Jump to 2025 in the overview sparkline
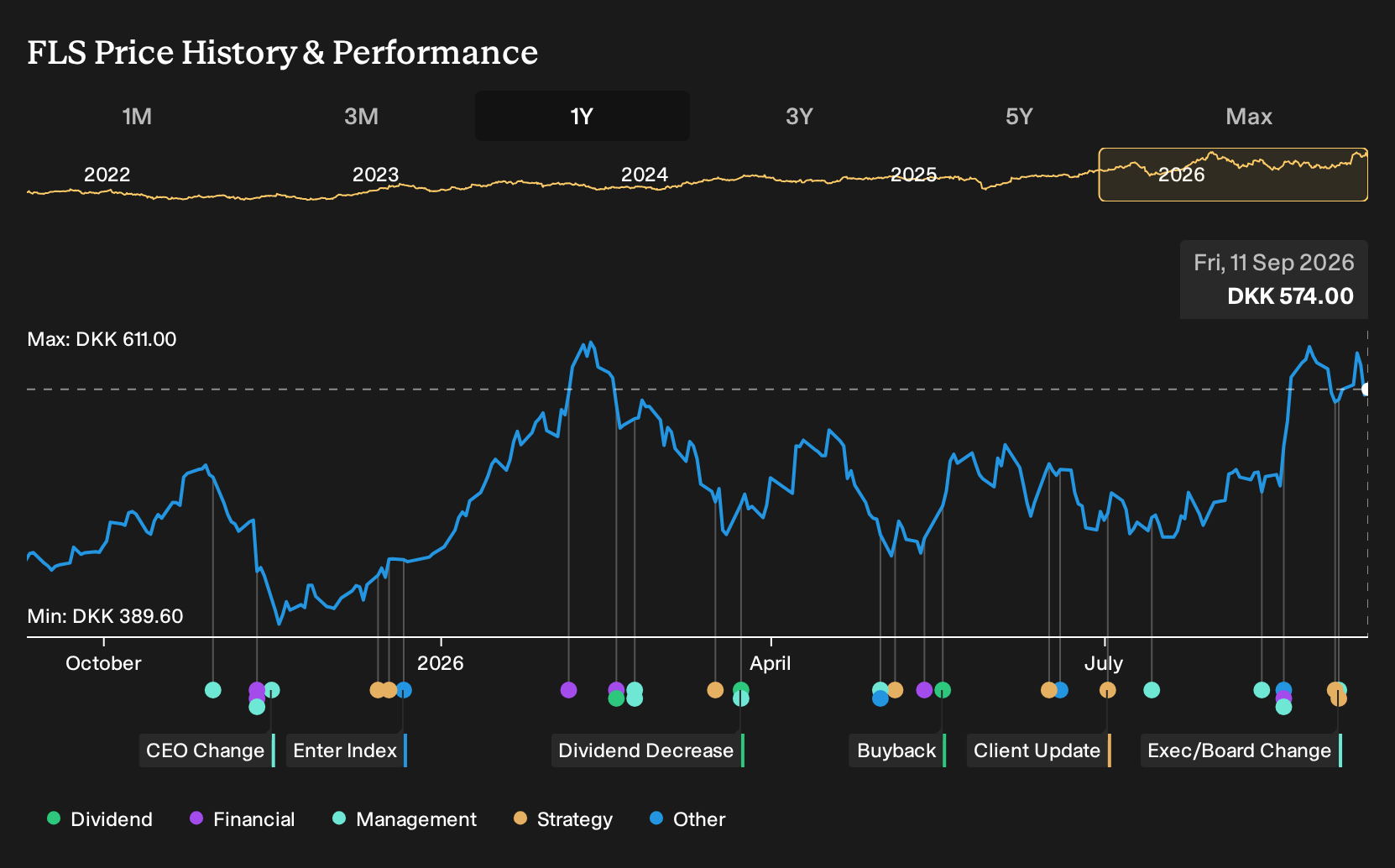Viewport: 1395px width, 868px height. coord(913,175)
